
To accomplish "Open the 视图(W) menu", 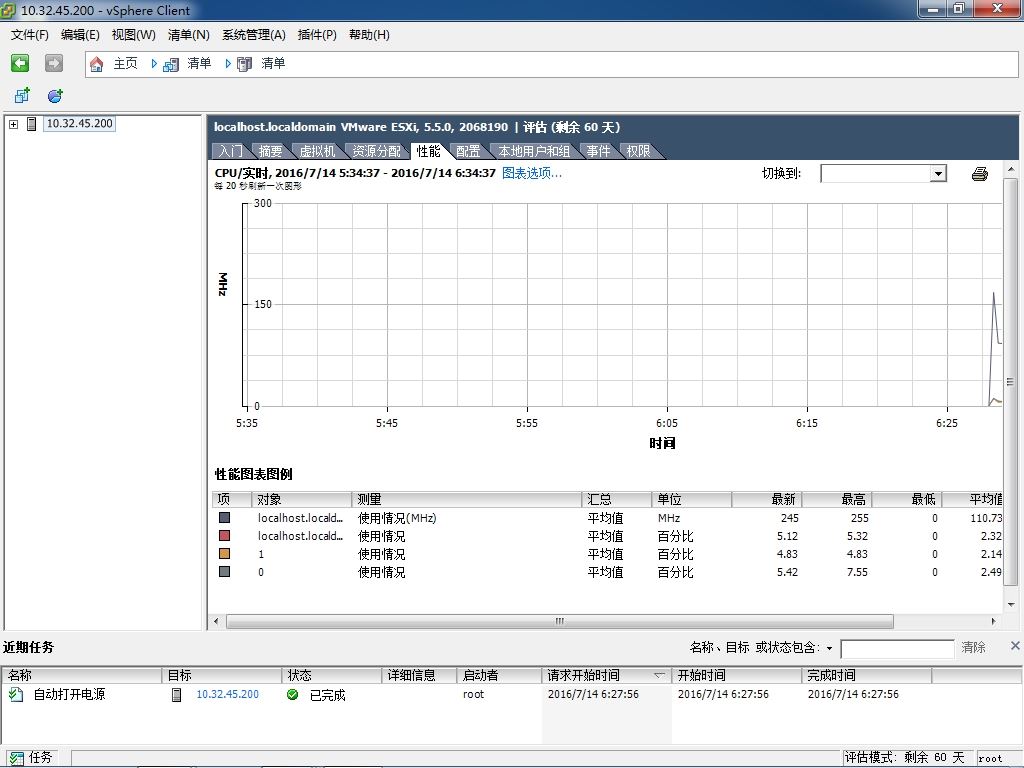I will pos(134,35).
